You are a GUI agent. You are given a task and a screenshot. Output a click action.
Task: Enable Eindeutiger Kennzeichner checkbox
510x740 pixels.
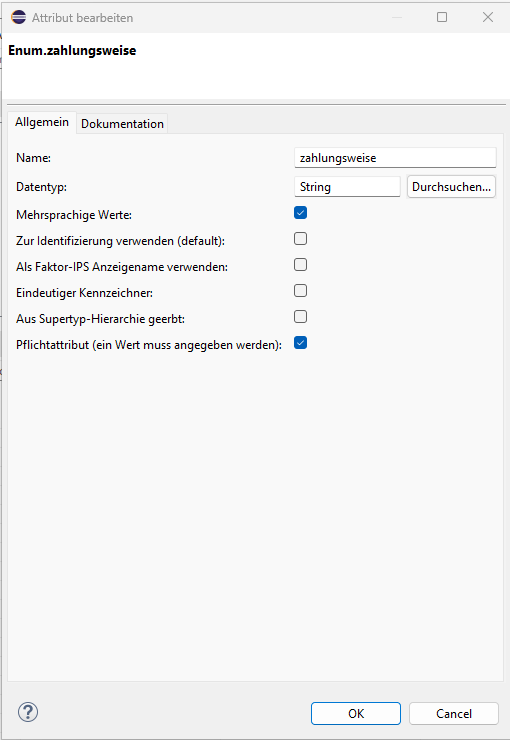pos(301,291)
